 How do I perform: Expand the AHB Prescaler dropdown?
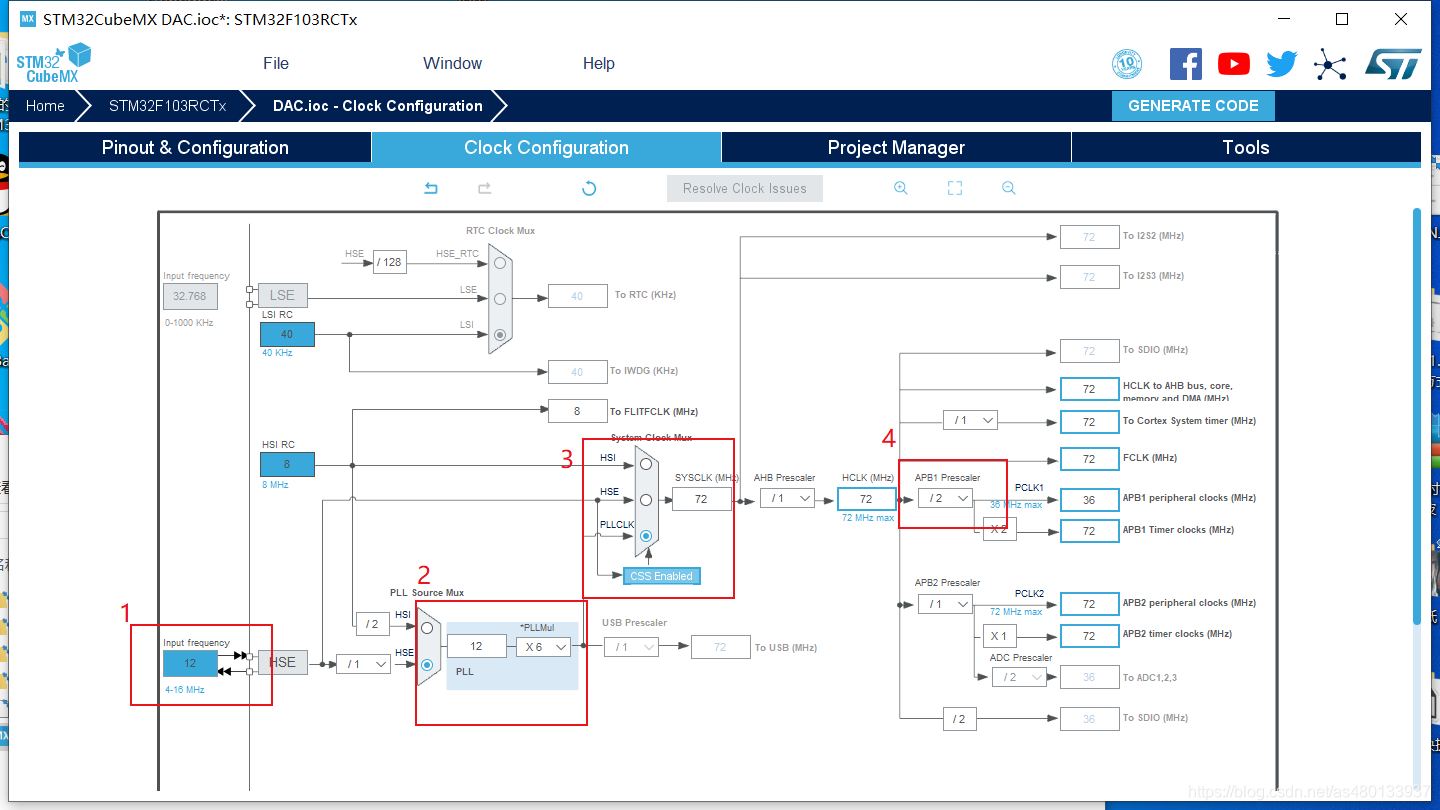787,498
